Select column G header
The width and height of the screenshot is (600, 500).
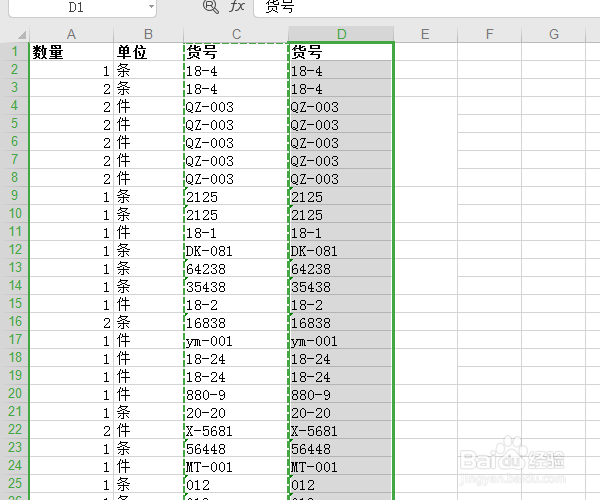(x=553, y=34)
